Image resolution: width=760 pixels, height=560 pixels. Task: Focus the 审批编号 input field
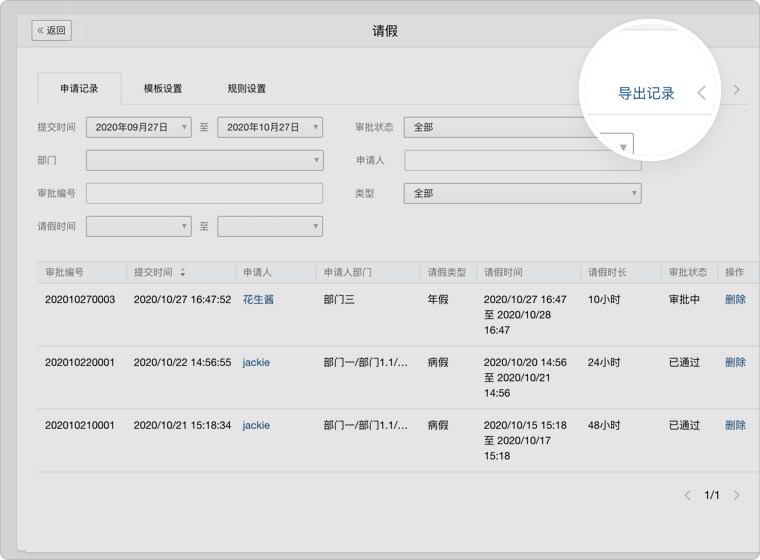click(205, 193)
